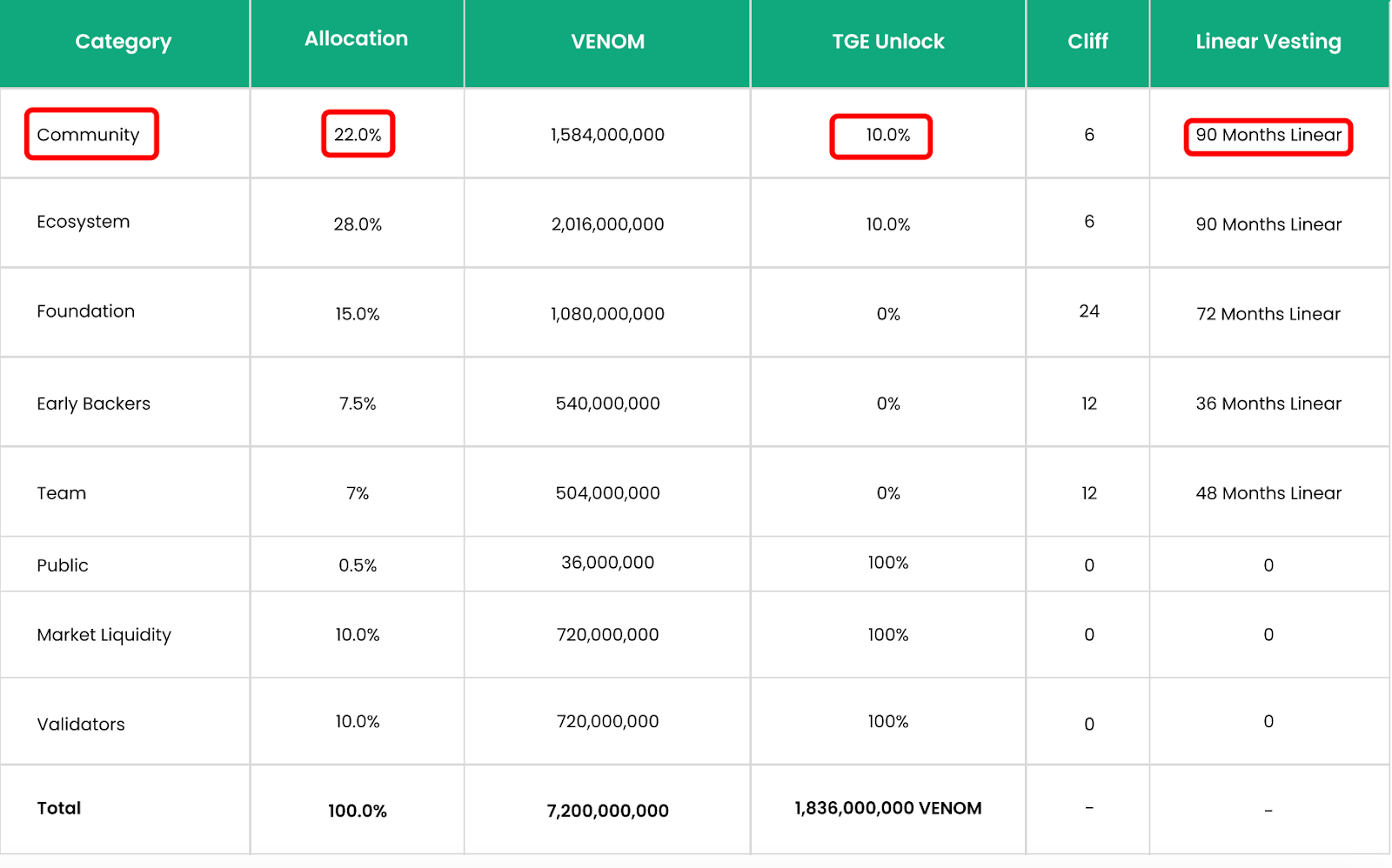Select Market Liquidity's 100% TGE Unlock
The image size is (1392, 868).
pyautogui.click(x=888, y=635)
